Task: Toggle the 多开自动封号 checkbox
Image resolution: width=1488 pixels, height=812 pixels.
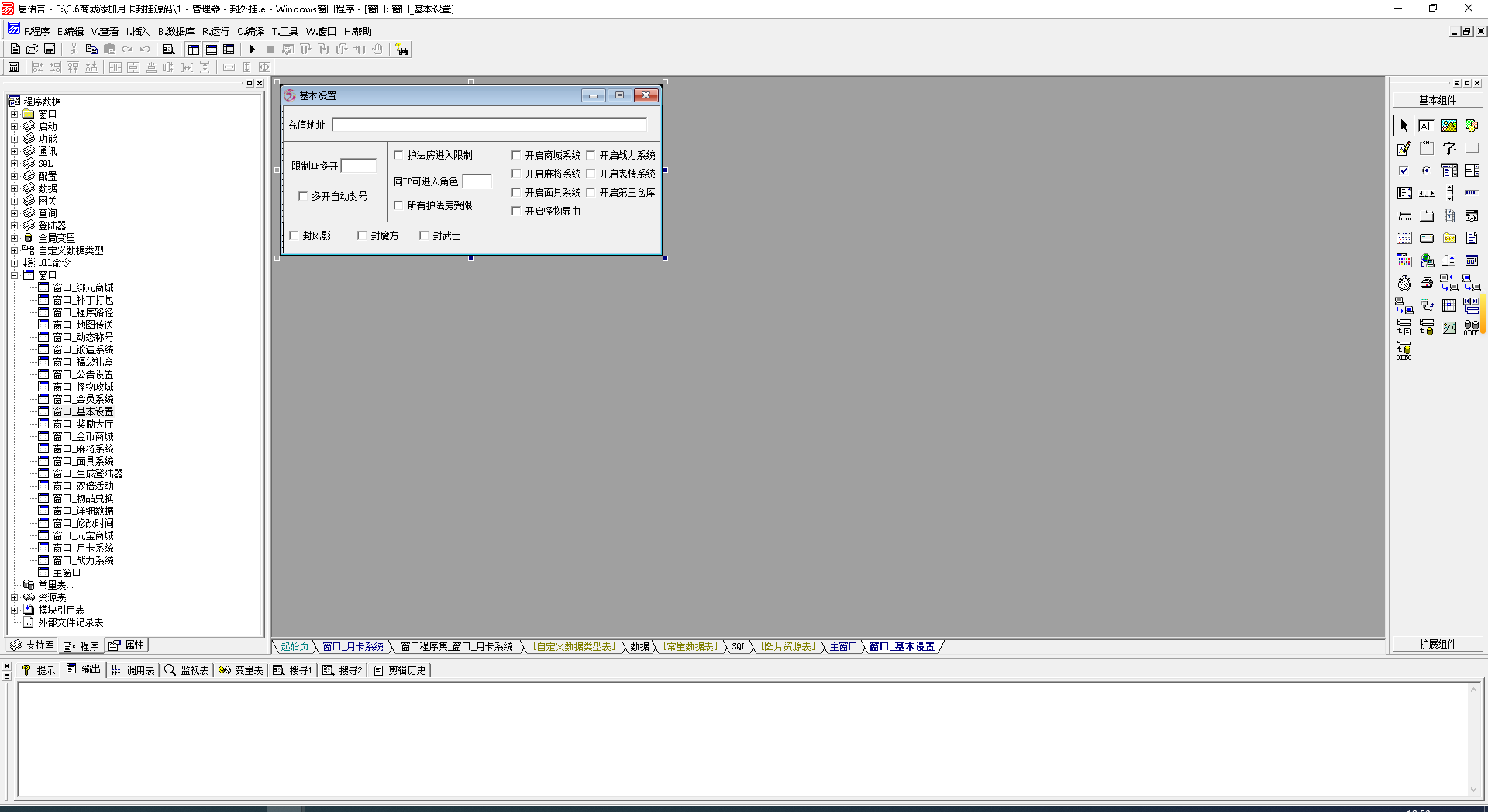Action: [x=303, y=196]
